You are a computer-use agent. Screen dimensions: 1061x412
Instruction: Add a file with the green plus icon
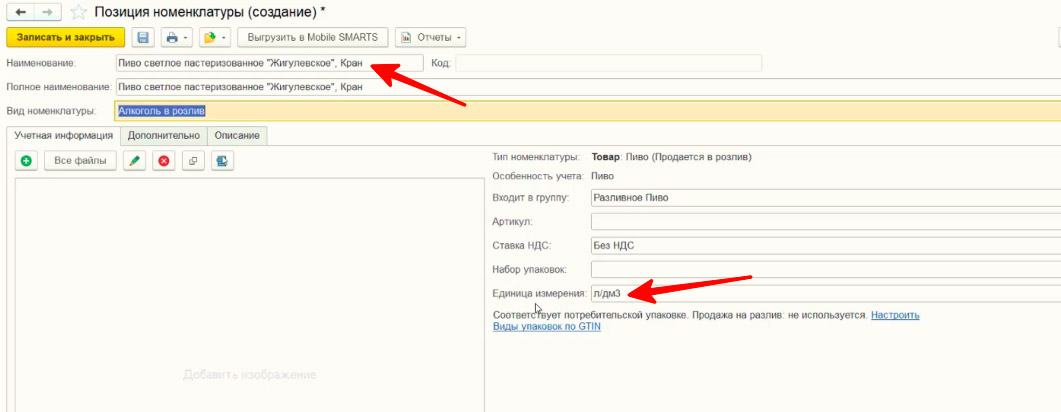(26, 161)
